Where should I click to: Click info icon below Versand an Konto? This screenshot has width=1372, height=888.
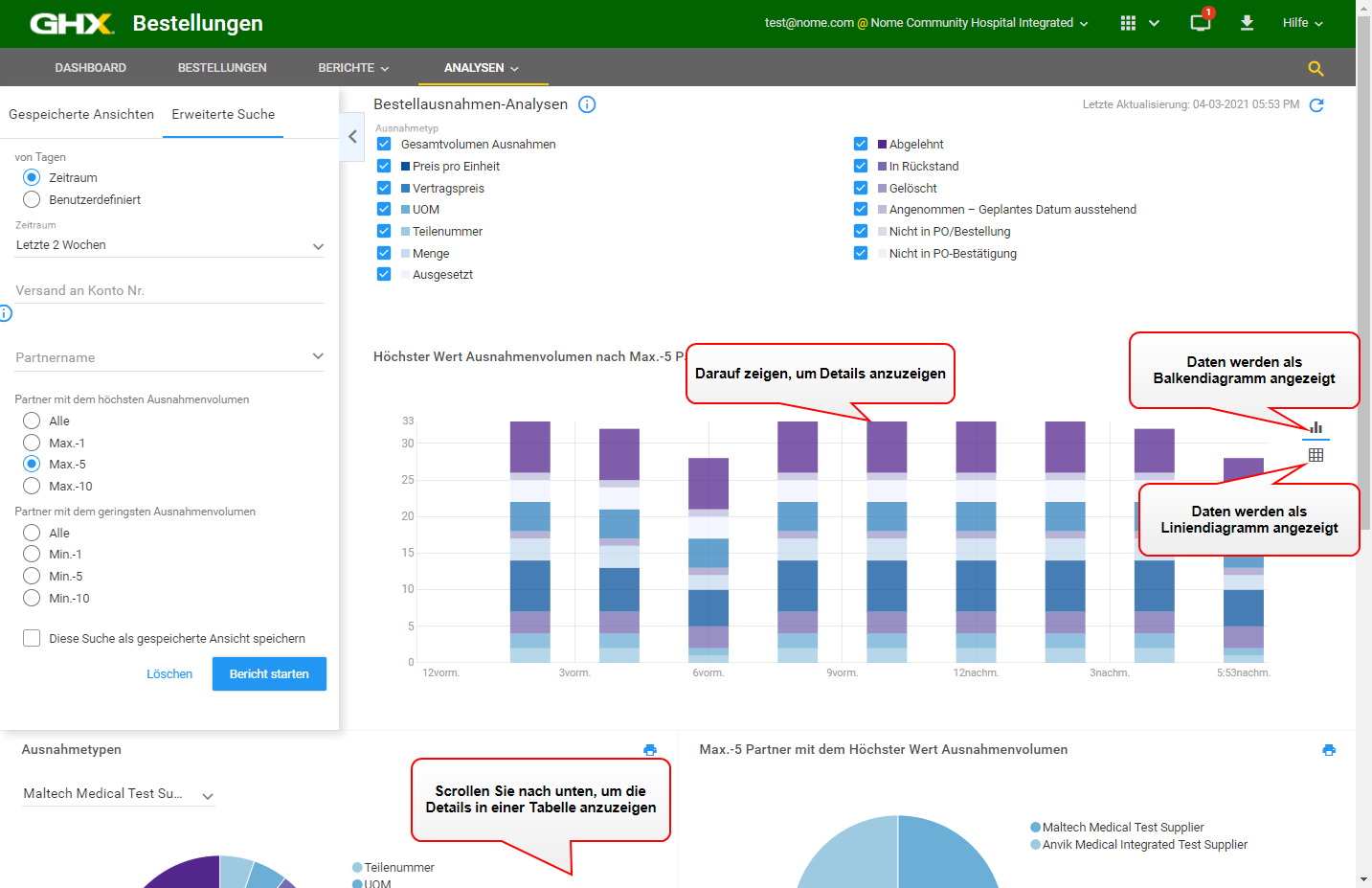pos(5,313)
